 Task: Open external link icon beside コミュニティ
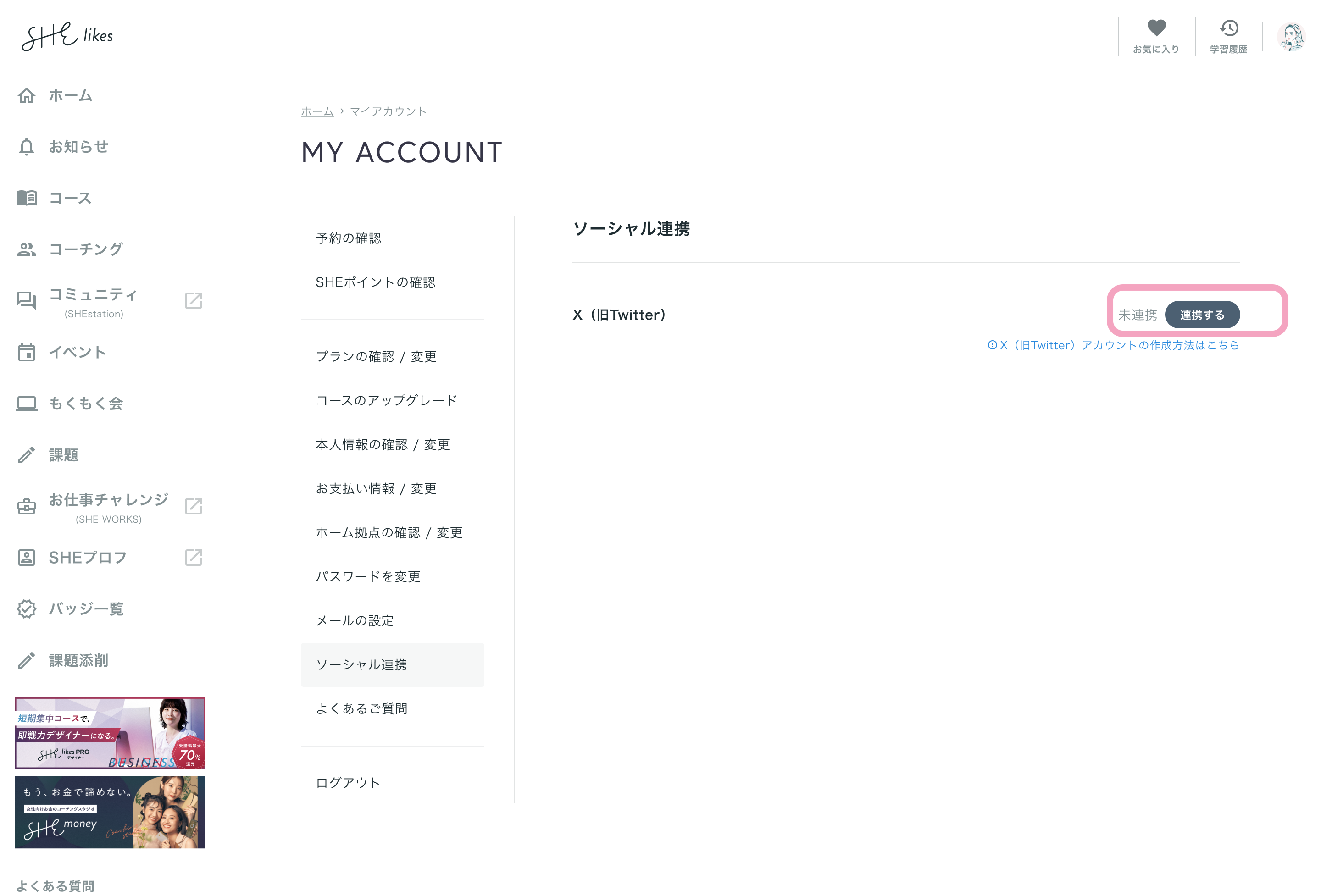pyautogui.click(x=193, y=300)
